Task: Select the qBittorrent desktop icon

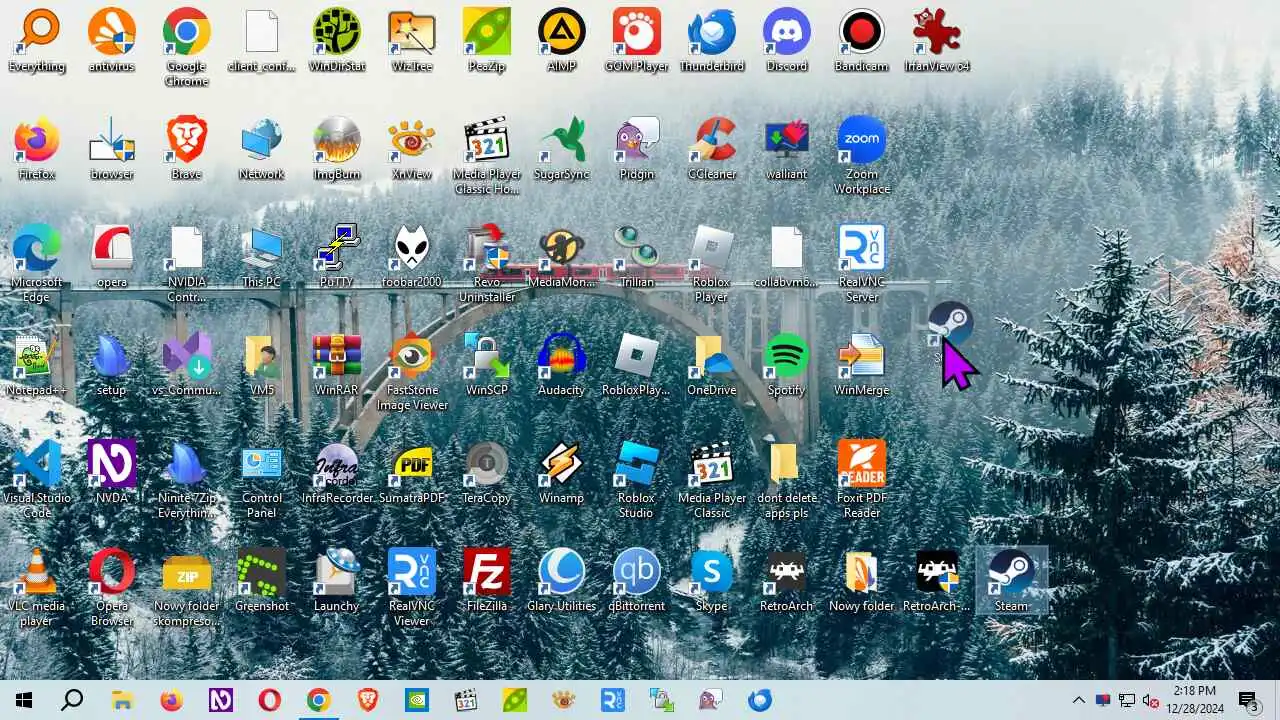Action: (637, 580)
